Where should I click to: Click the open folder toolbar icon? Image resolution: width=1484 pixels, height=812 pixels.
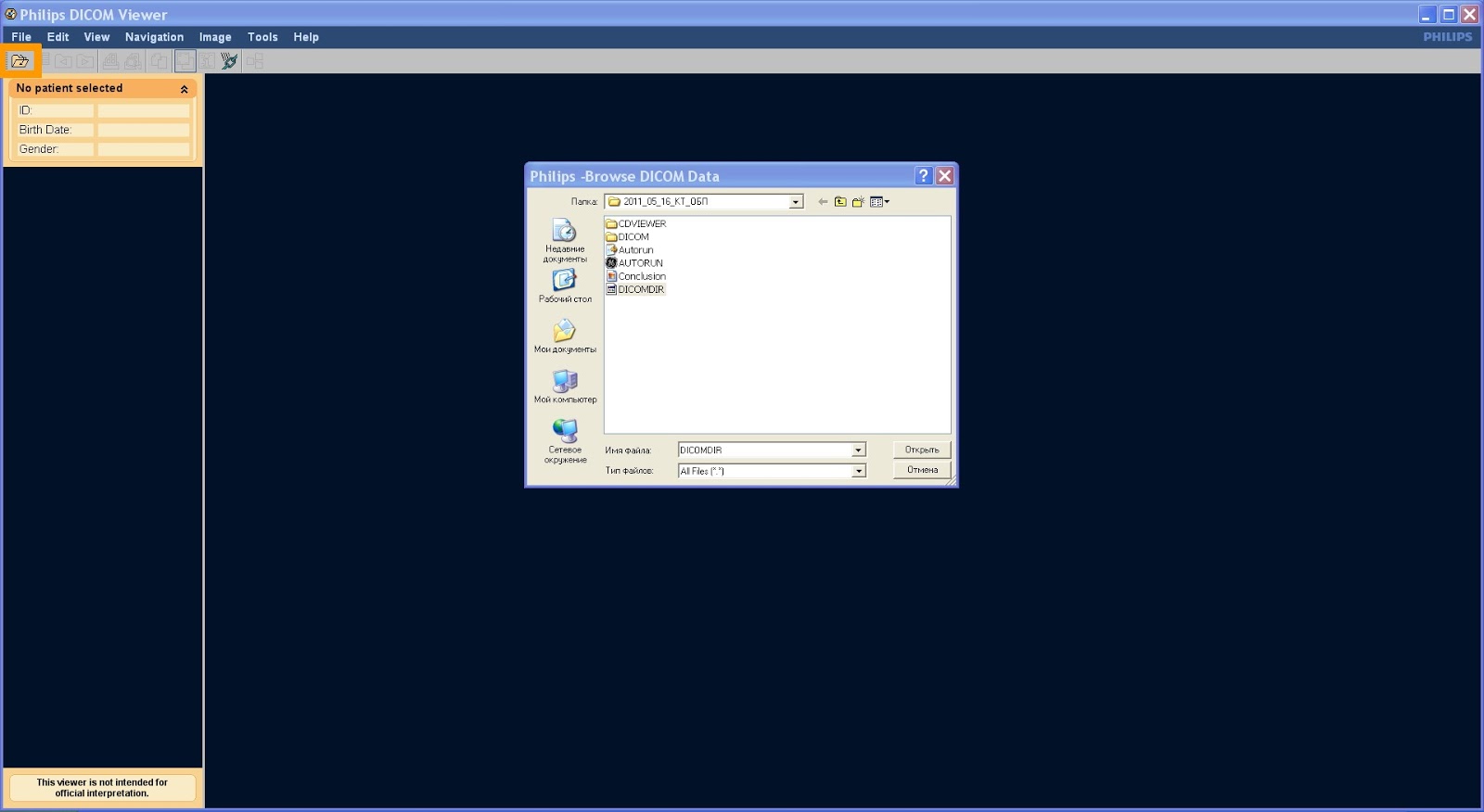19,61
